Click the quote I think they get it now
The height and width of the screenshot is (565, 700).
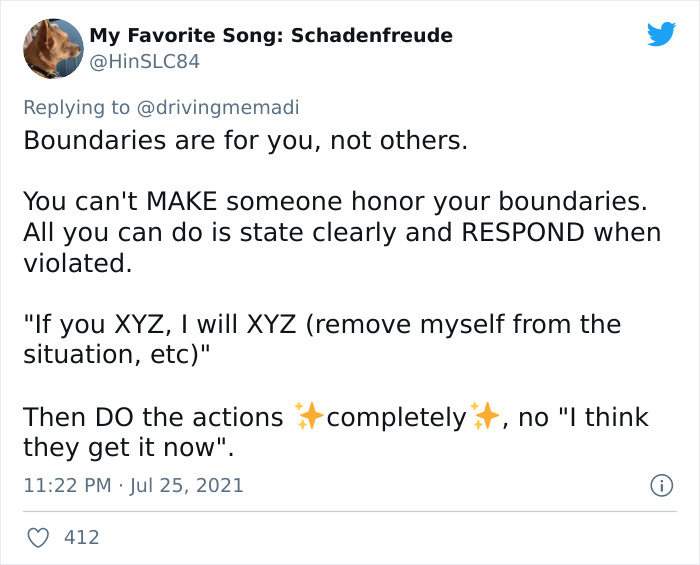click(336, 432)
